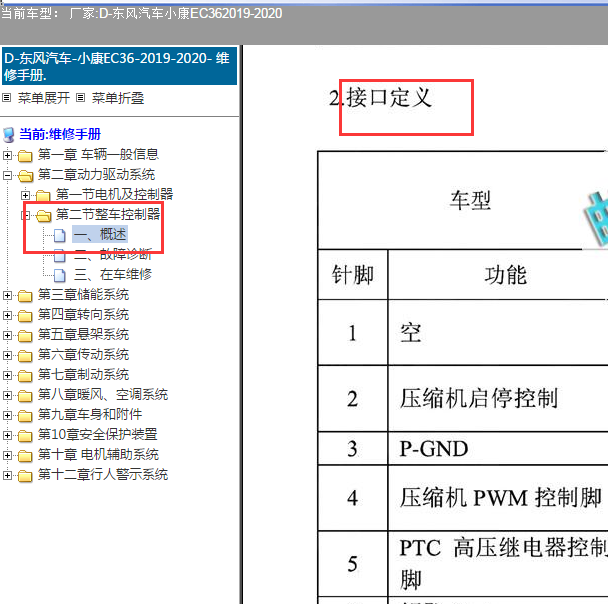
Task: Select 第十二章行人警示系统 tree label
Action: pos(103,475)
